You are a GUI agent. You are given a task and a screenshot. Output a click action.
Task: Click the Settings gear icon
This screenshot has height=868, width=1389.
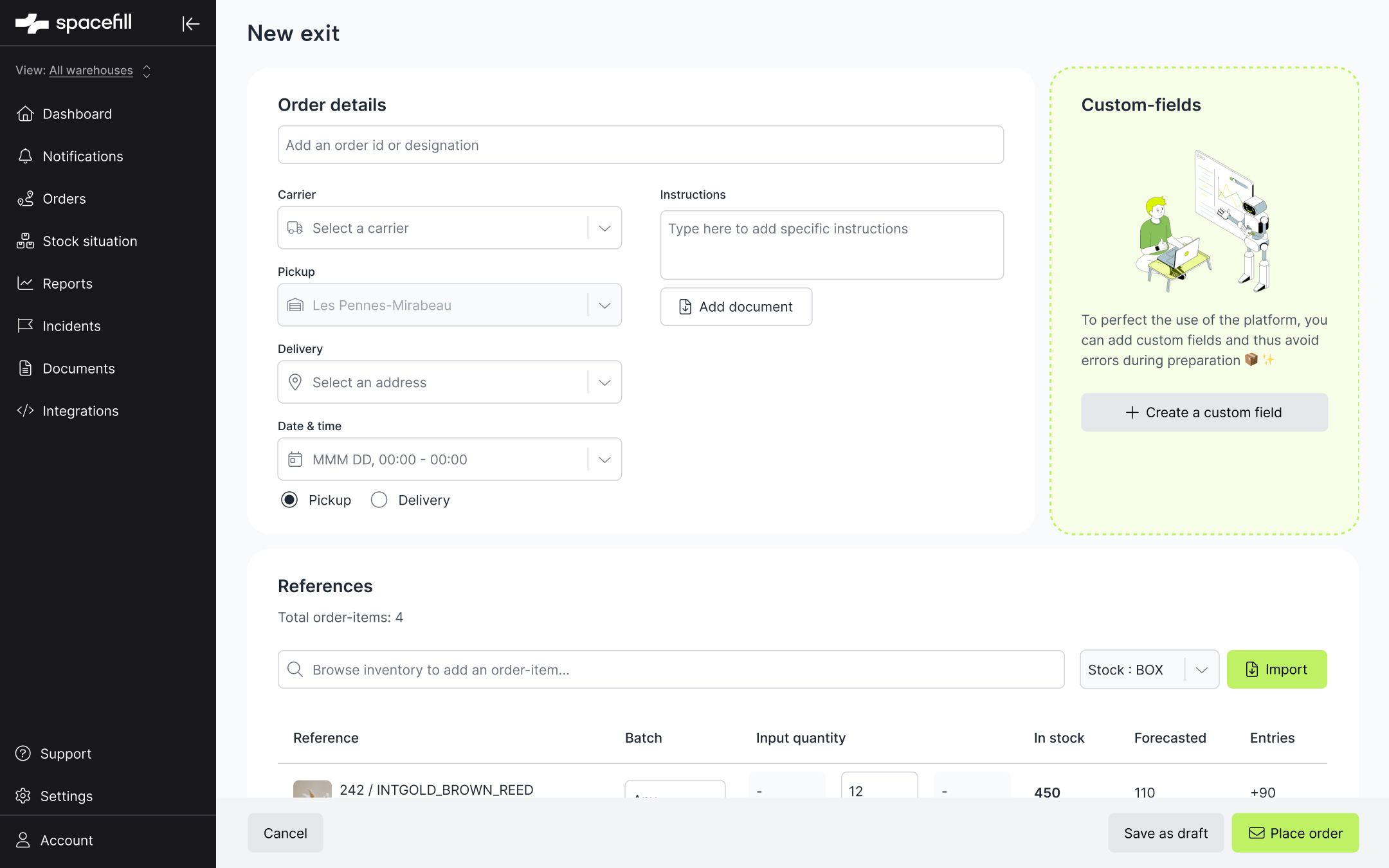point(23,796)
